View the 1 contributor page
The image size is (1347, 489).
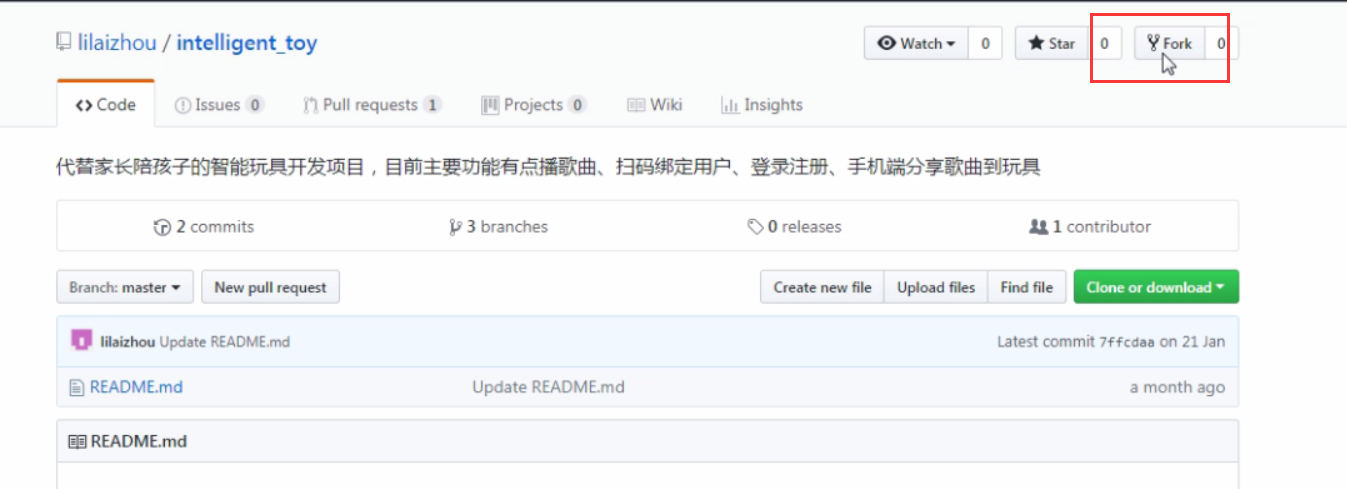click(x=1090, y=227)
